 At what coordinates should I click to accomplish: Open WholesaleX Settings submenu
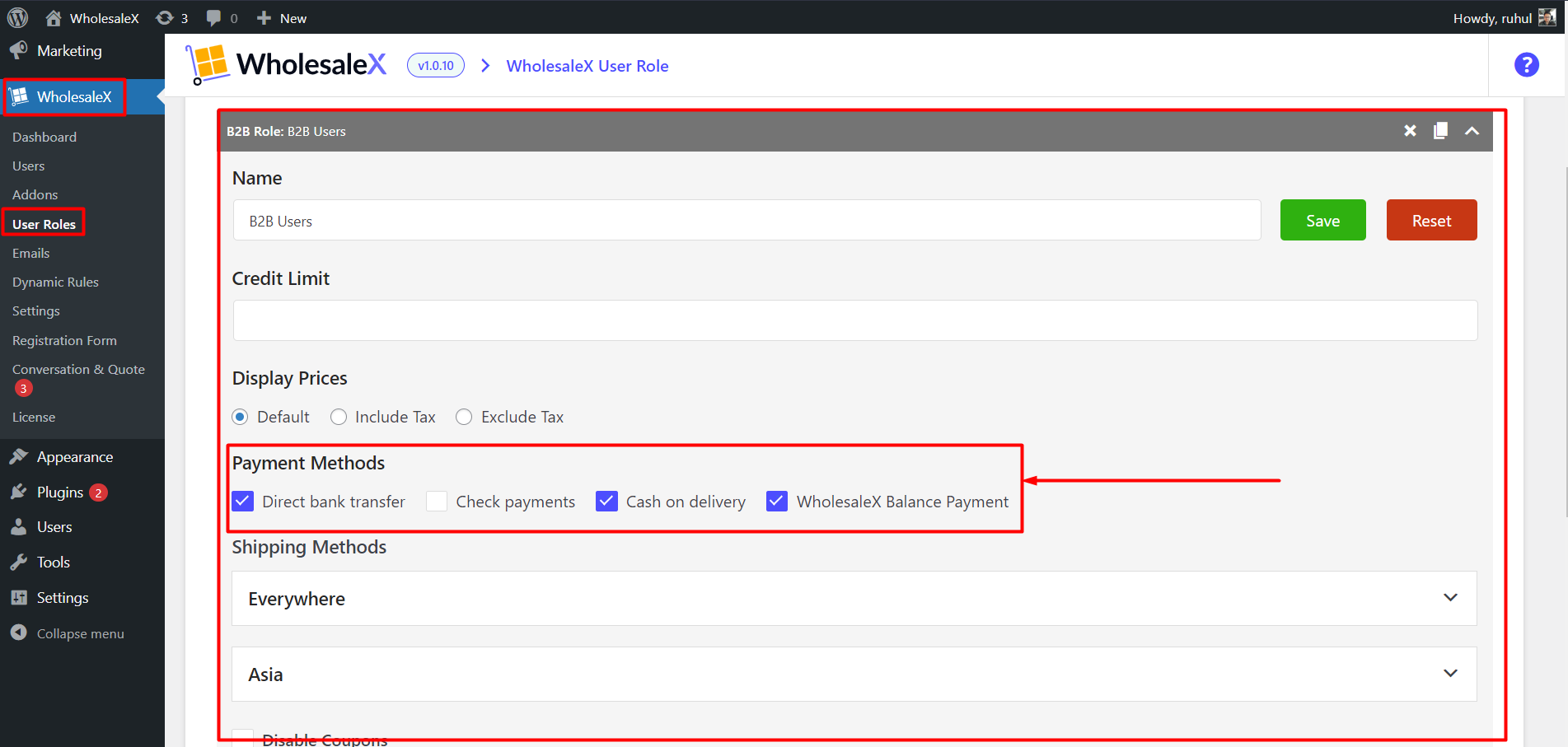(36, 311)
